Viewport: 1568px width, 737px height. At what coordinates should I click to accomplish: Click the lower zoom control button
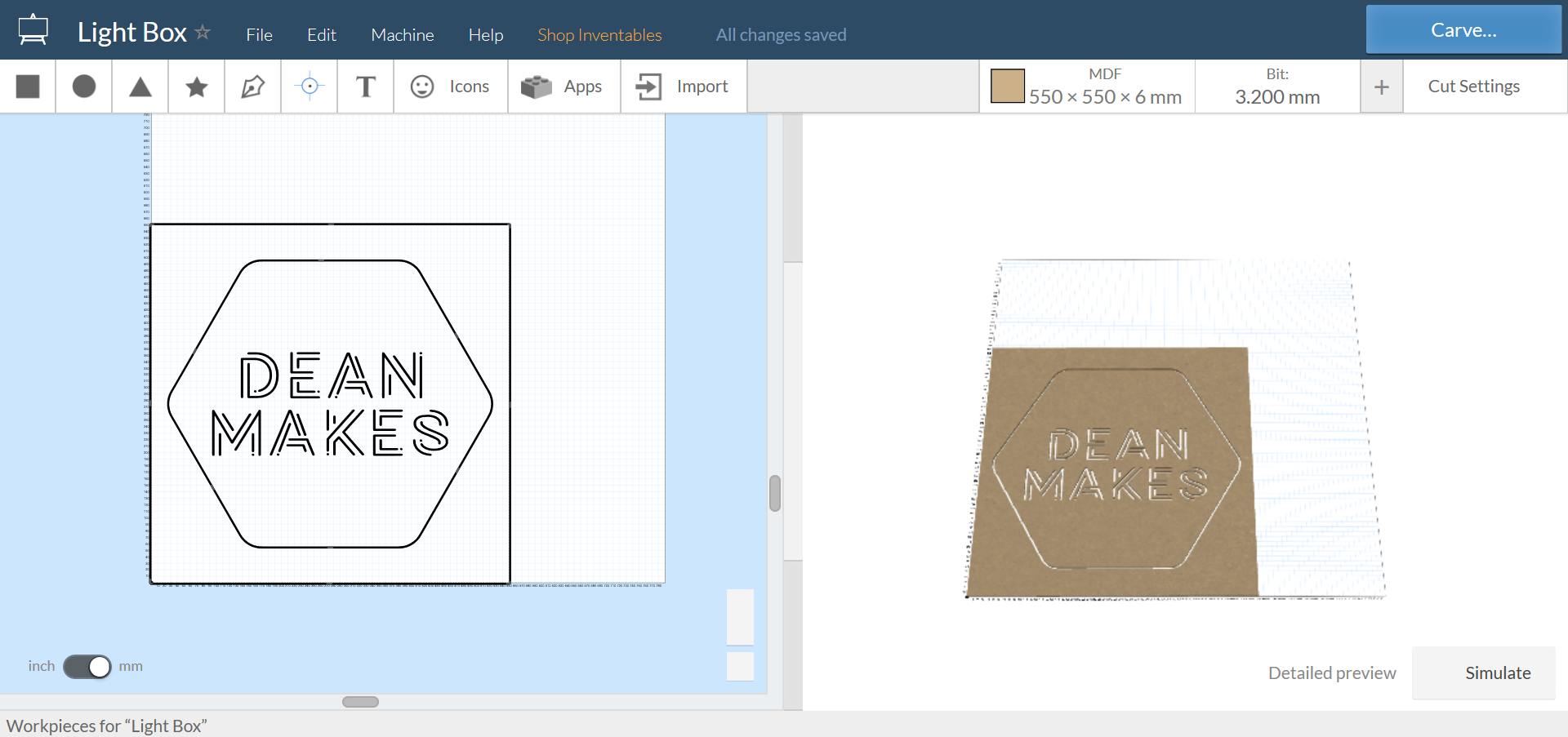tap(740, 666)
